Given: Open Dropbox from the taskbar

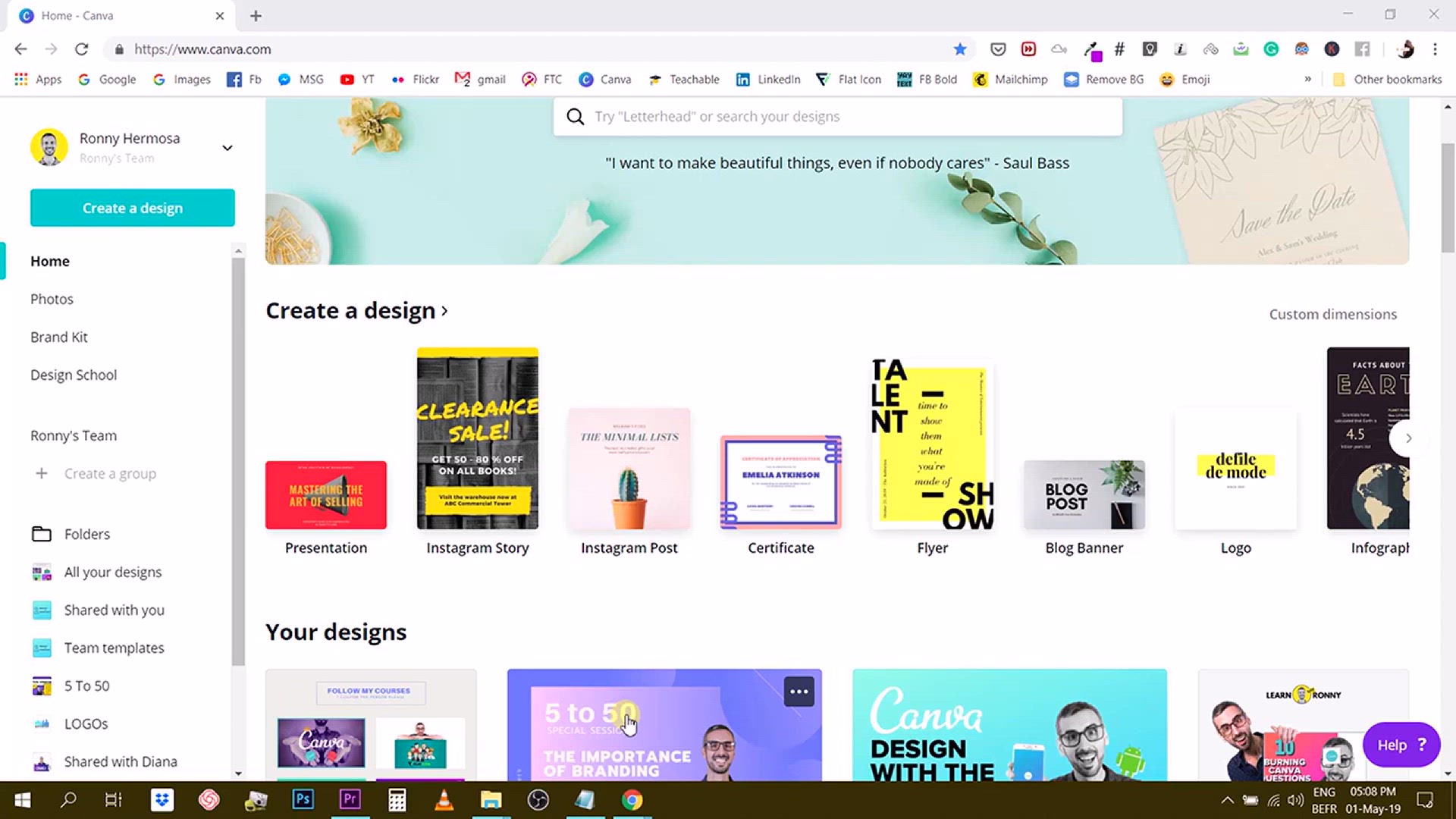Looking at the screenshot, I should point(162,800).
